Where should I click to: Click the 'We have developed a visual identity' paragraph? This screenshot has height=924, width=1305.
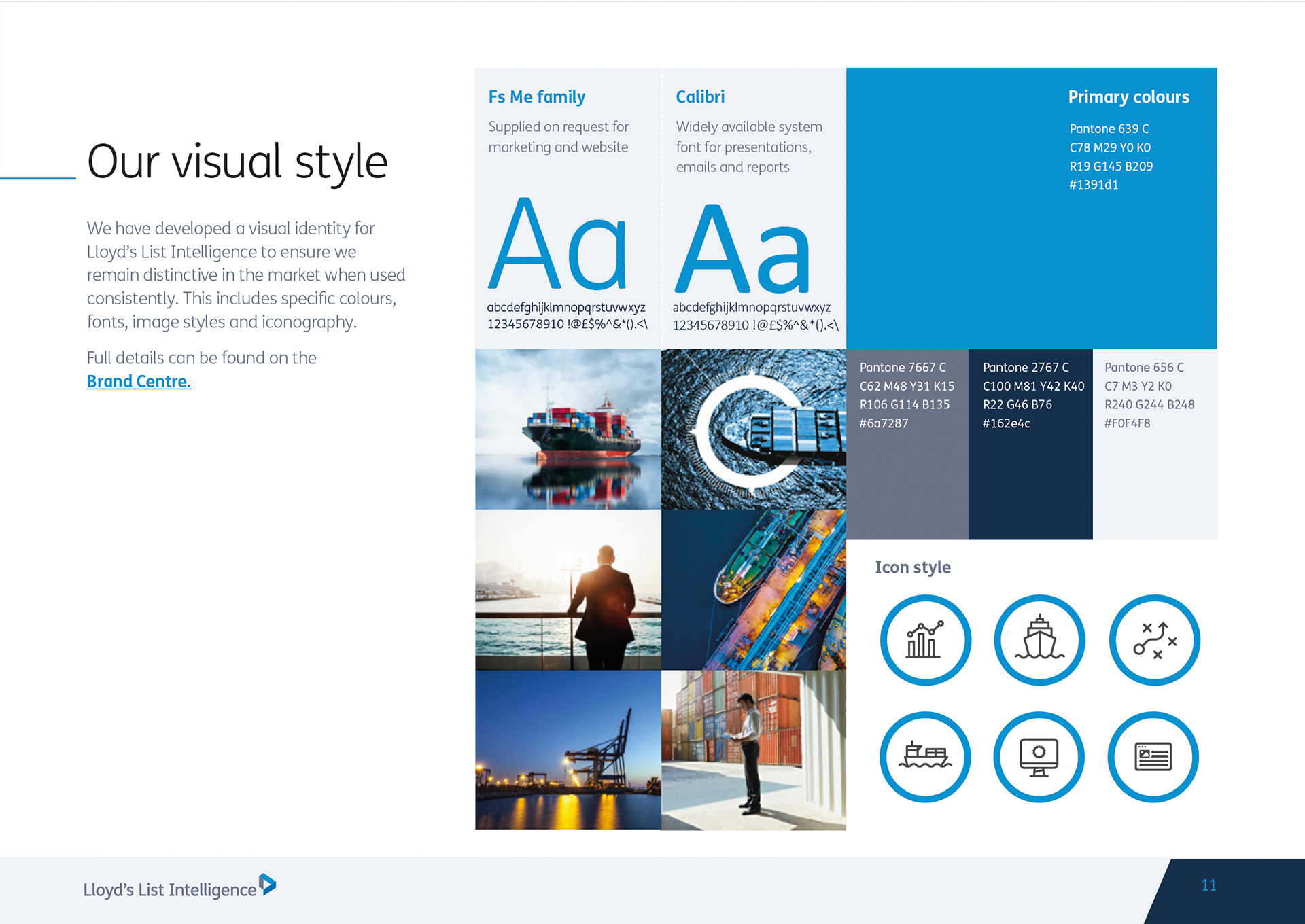pos(245,275)
